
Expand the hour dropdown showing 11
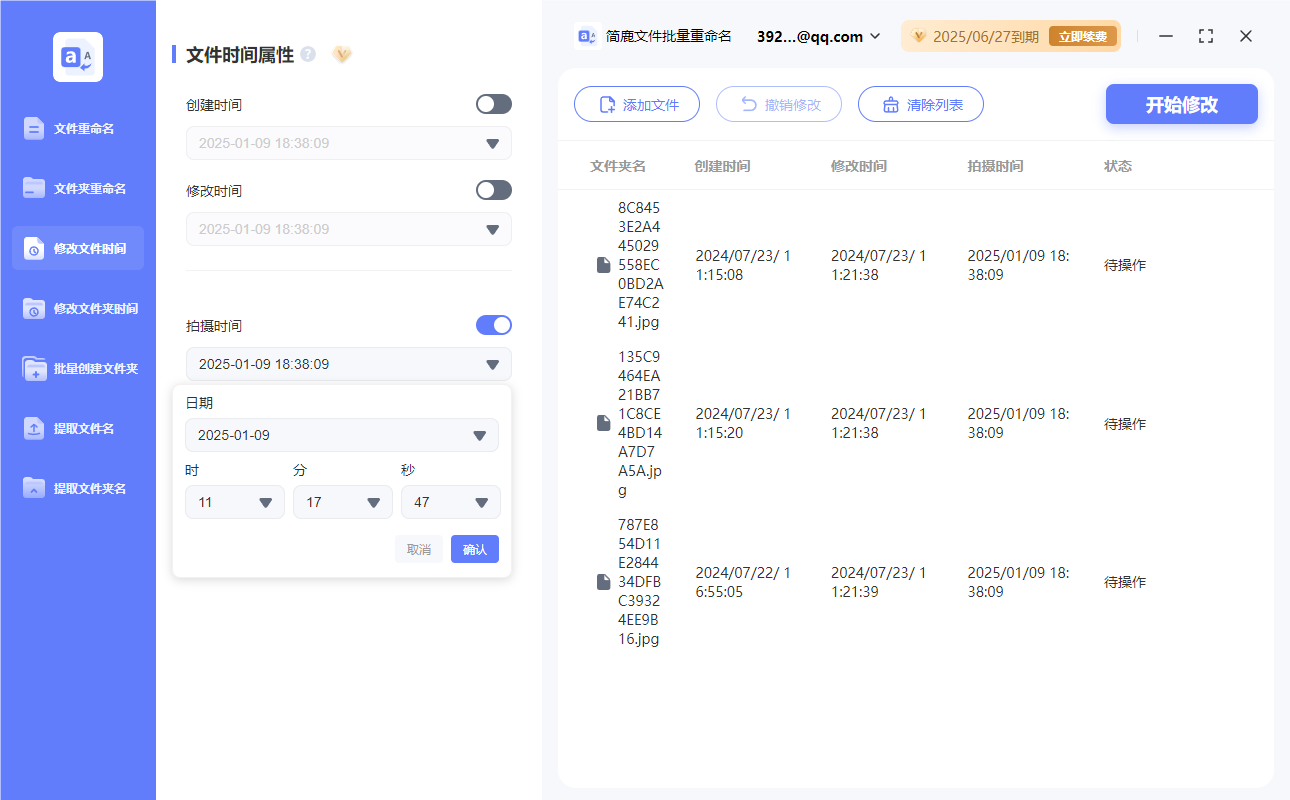click(x=234, y=501)
